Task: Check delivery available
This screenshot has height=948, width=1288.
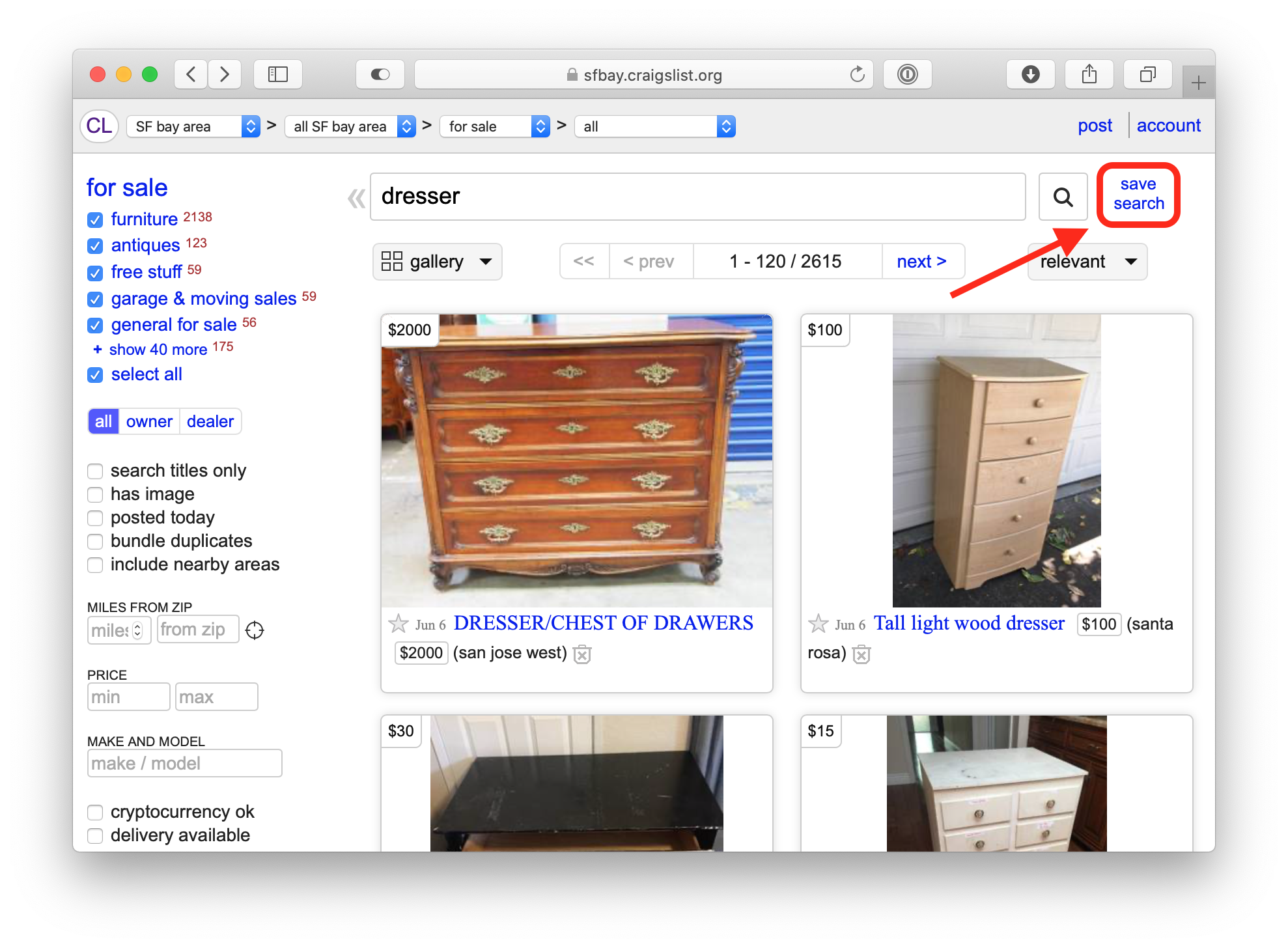Action: coord(95,835)
